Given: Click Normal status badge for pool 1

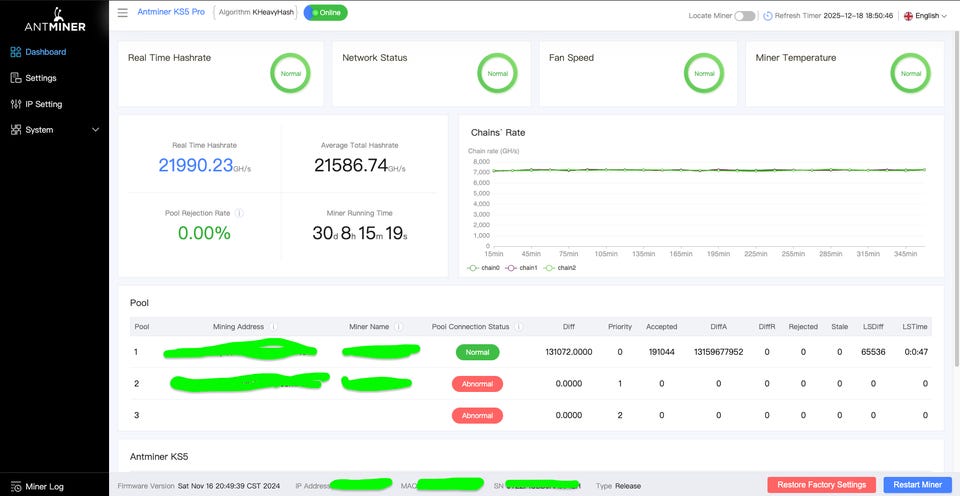Looking at the screenshot, I should pyautogui.click(x=478, y=352).
